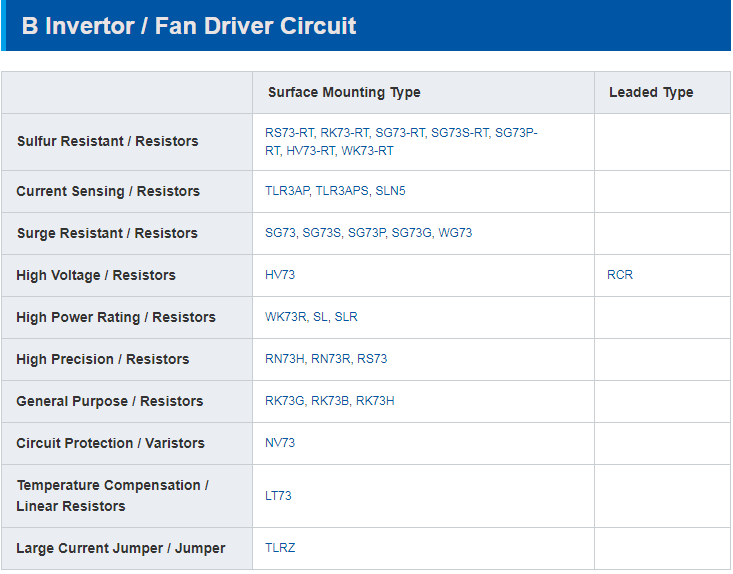Image resolution: width=733 pixels, height=574 pixels.
Task: Select the SLR high power resistor
Action: click(346, 317)
